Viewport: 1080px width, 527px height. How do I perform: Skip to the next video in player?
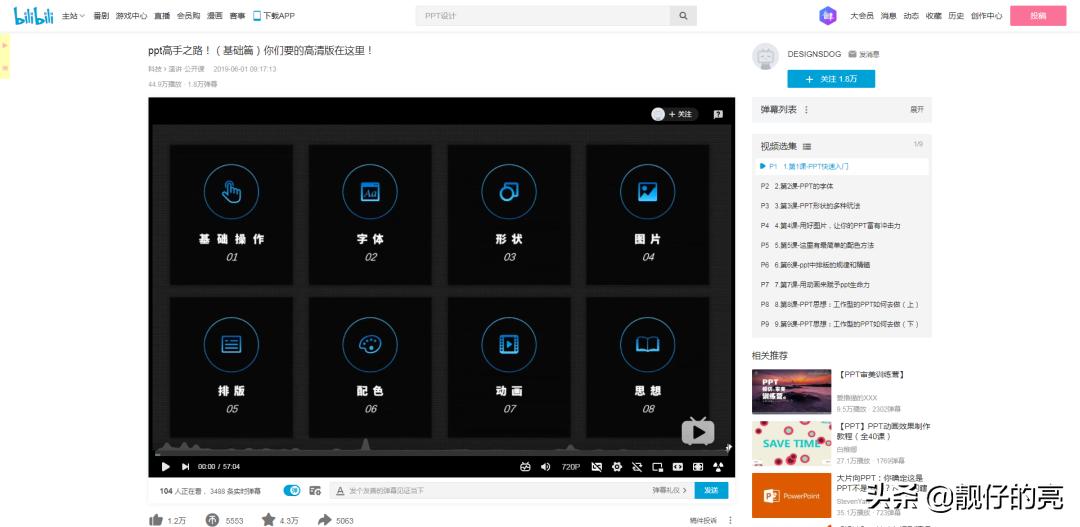pos(185,466)
